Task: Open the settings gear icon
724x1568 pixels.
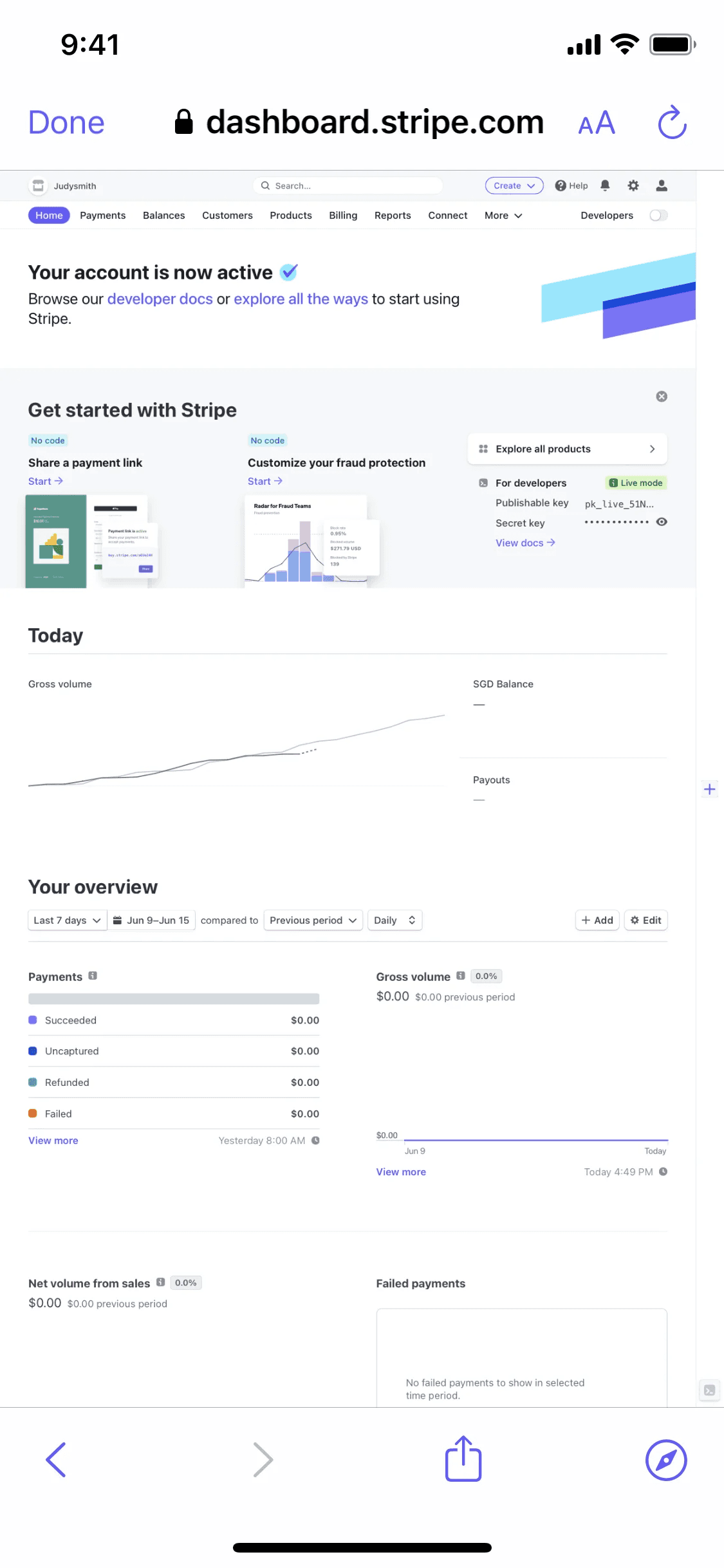Action: pyautogui.click(x=633, y=185)
